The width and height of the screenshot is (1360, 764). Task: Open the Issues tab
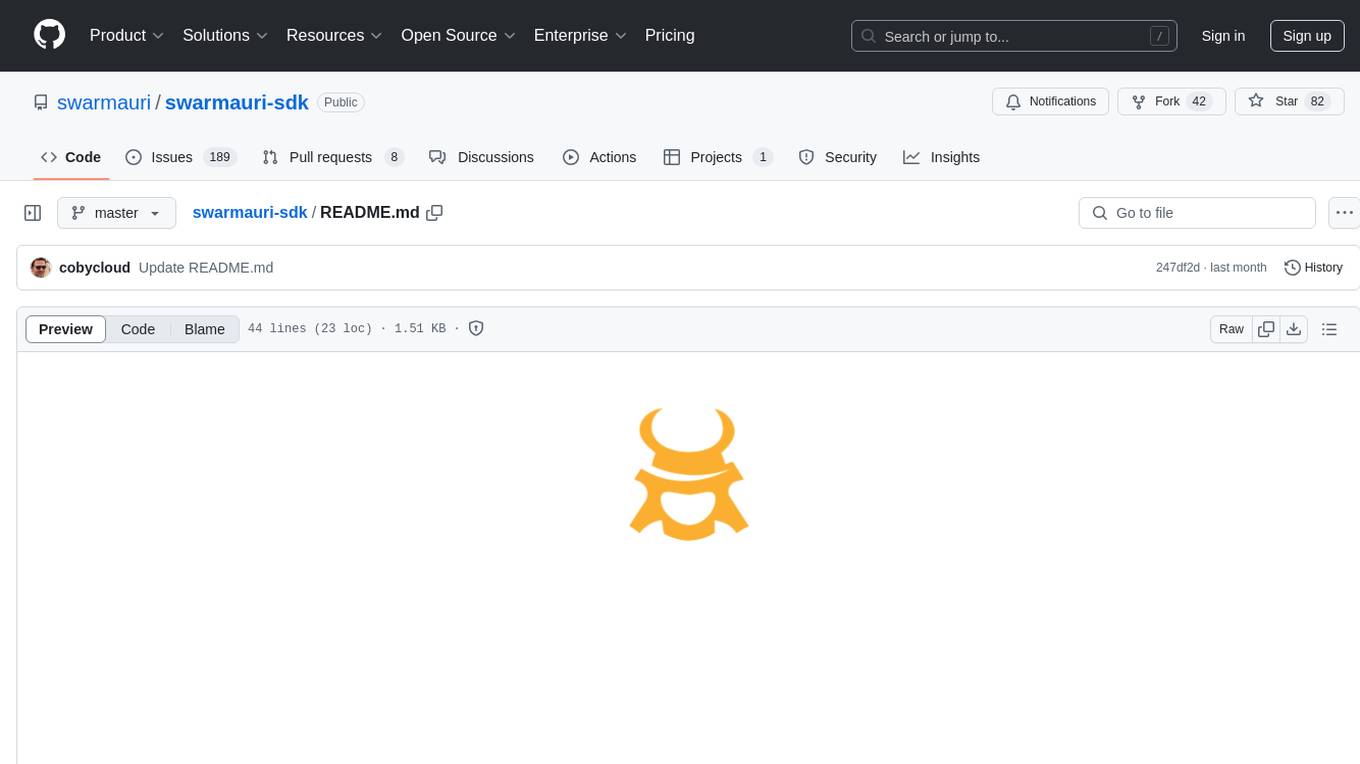tap(171, 157)
